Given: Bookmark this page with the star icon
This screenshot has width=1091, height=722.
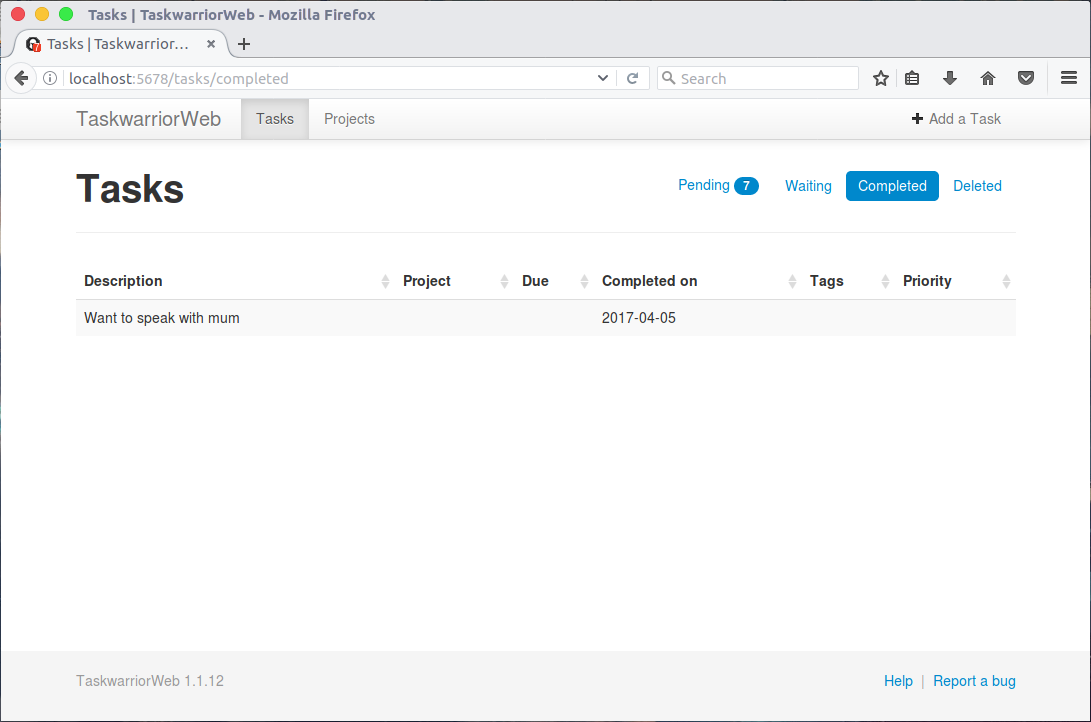Looking at the screenshot, I should 881,78.
